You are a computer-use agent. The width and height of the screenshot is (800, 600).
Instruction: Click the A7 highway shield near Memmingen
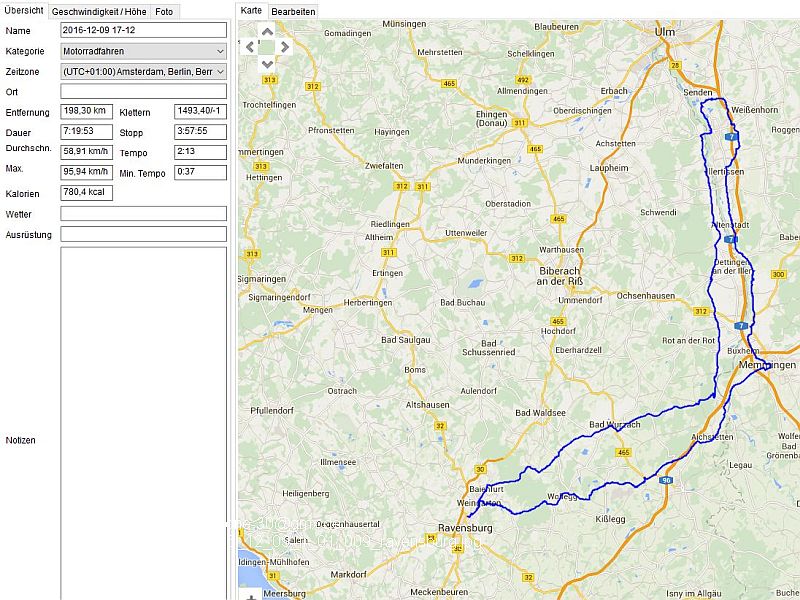pos(740,326)
